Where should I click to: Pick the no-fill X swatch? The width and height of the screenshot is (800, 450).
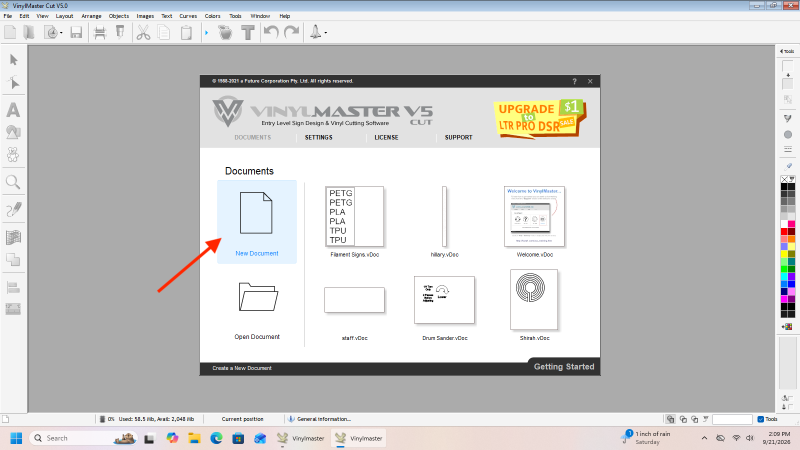pos(784,179)
